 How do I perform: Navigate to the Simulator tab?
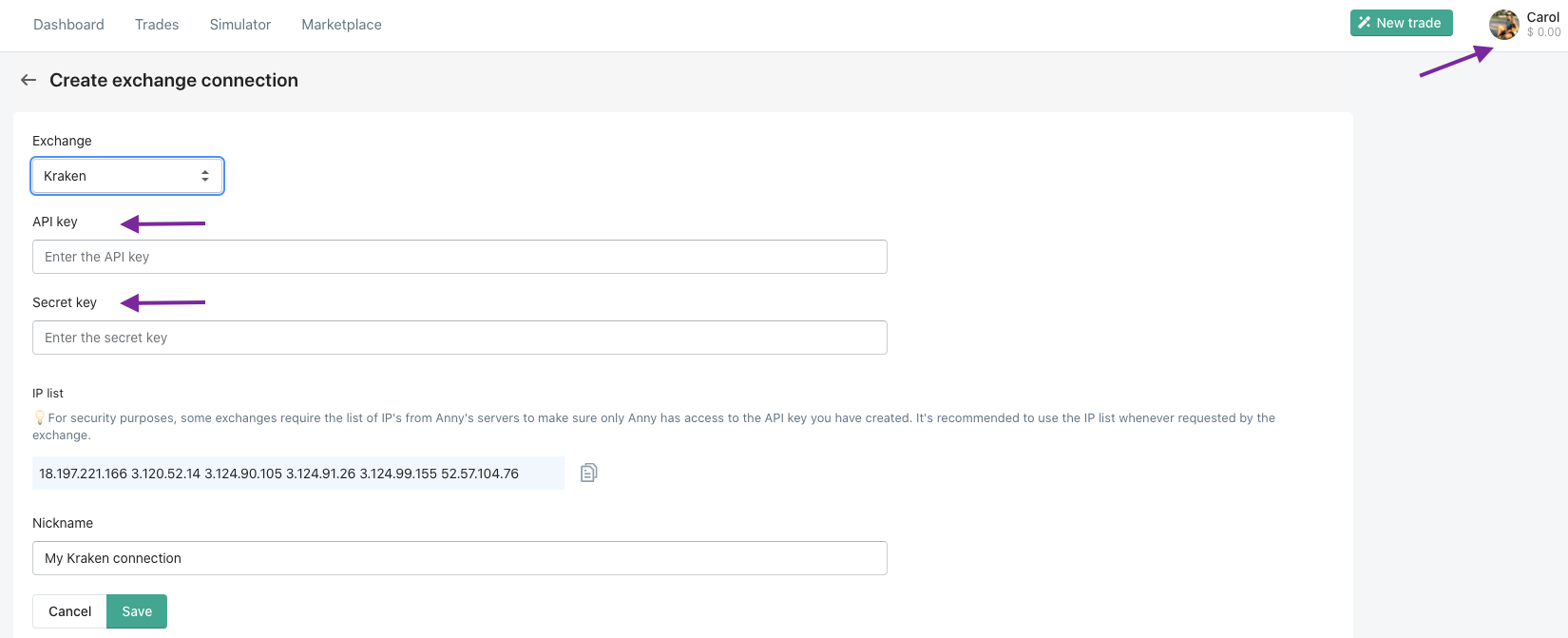(x=240, y=25)
